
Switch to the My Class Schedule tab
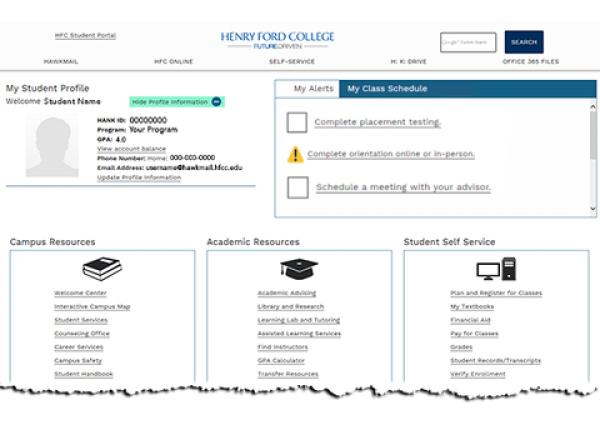(387, 89)
